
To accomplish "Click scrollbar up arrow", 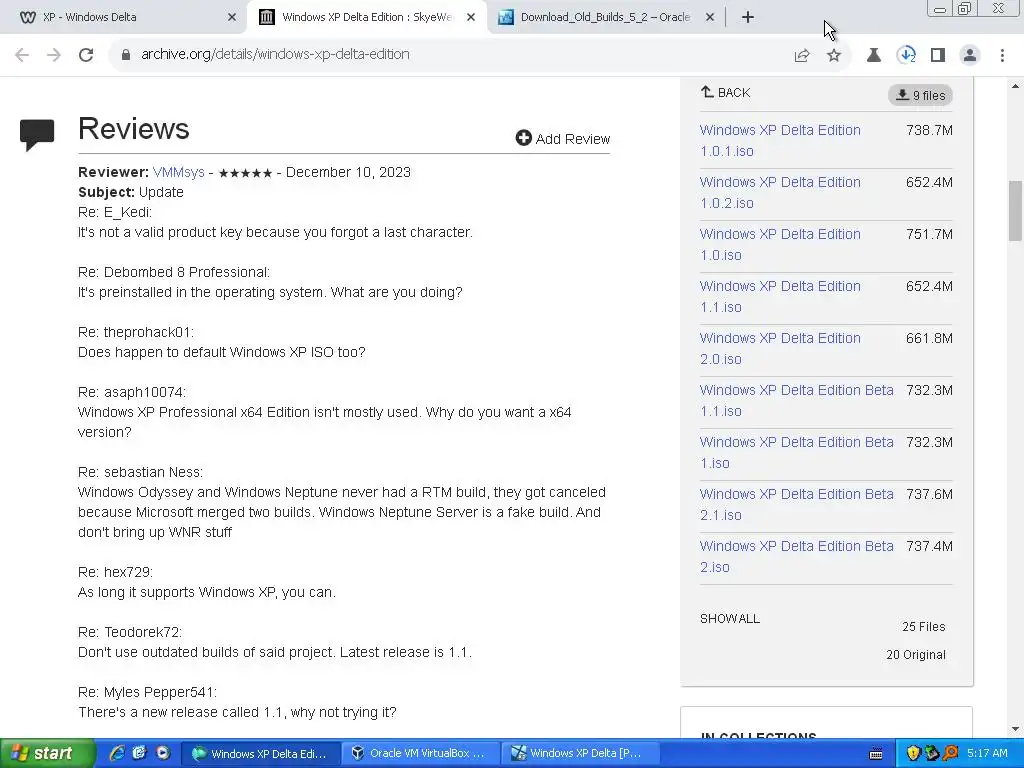I will click(1016, 86).
